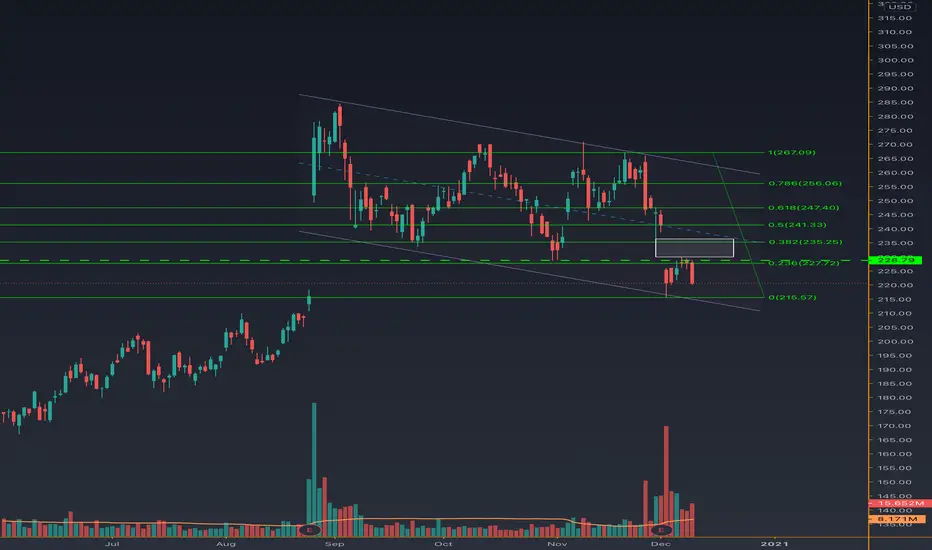Click the current price tag 228.79

895,260
